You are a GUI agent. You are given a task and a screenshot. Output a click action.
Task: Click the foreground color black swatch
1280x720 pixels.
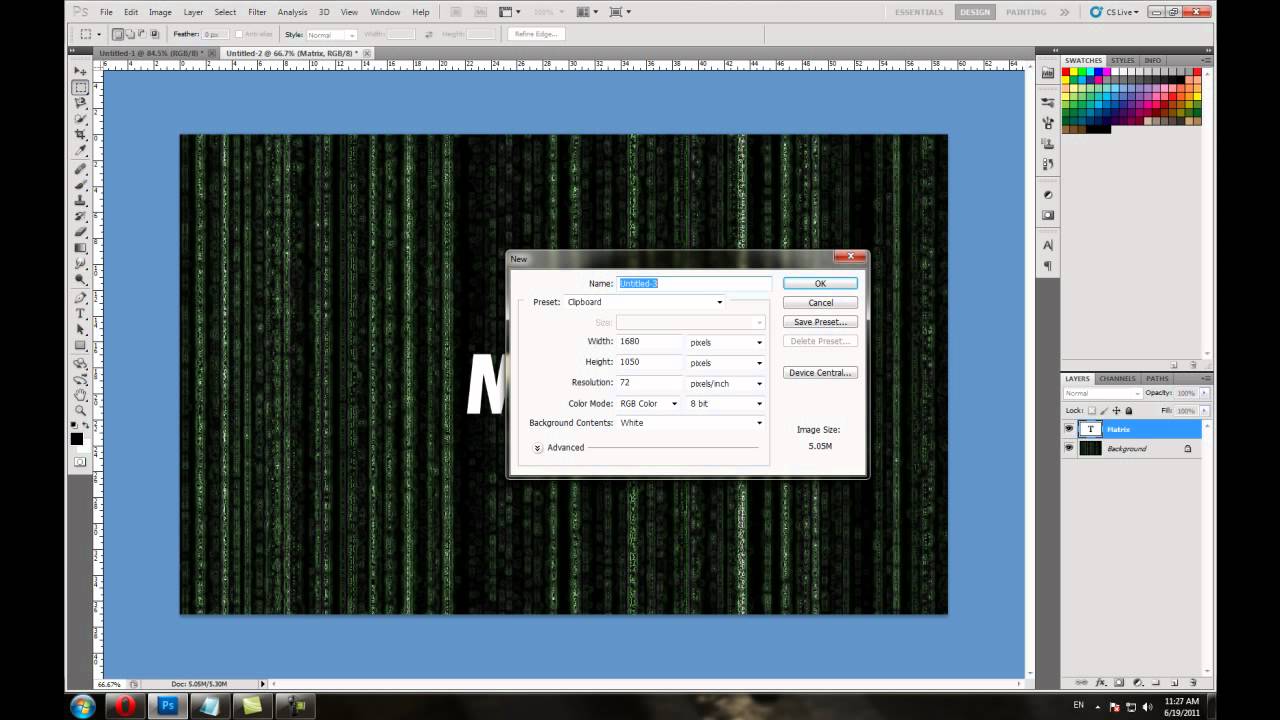click(x=77, y=438)
